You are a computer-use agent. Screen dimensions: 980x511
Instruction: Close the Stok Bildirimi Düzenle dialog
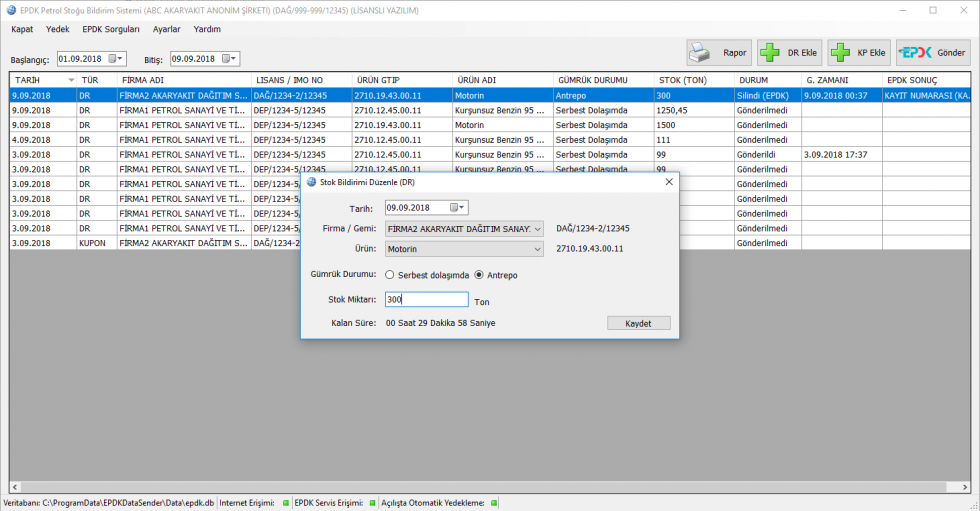click(668, 182)
